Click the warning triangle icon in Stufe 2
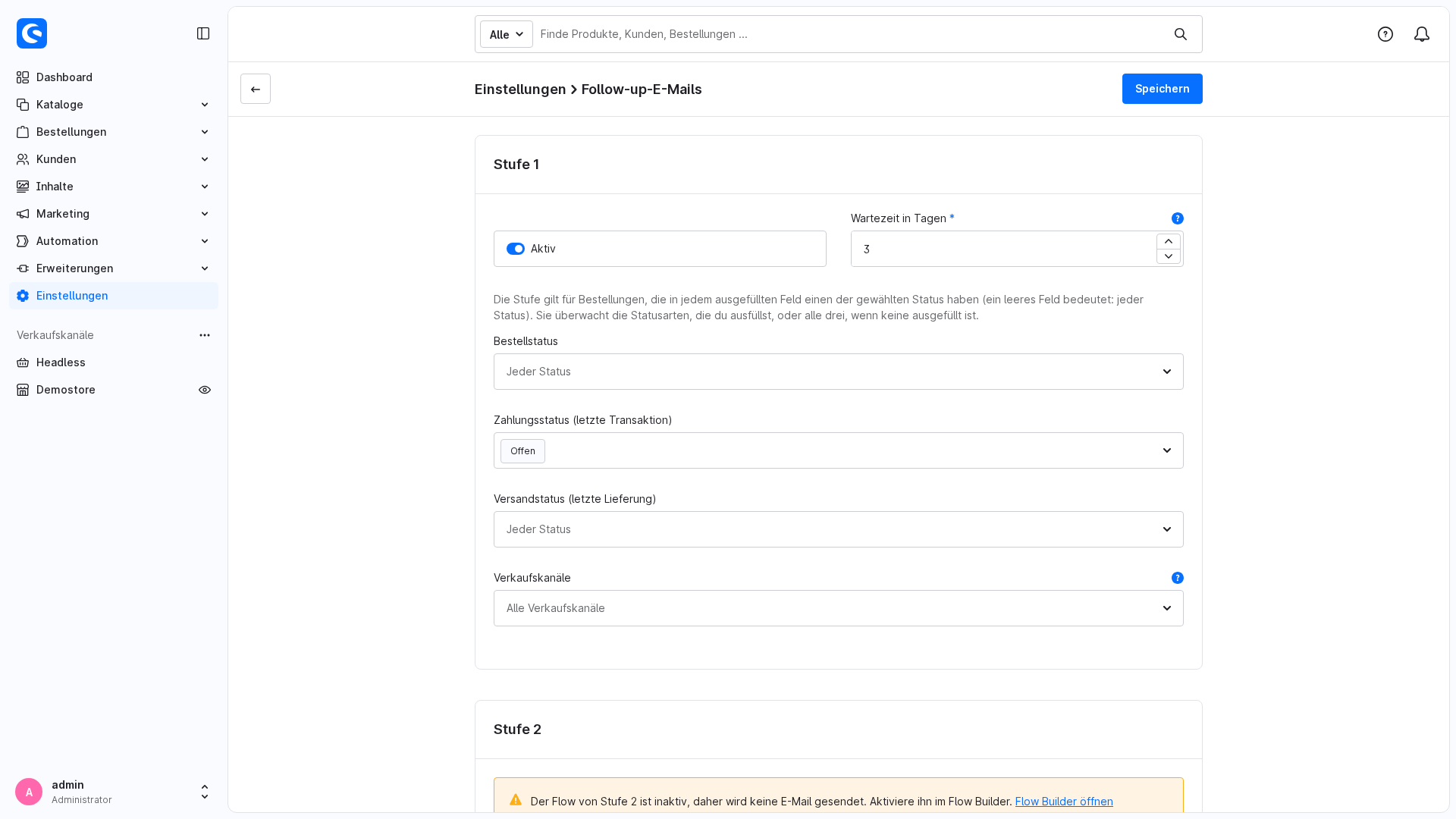1456x819 pixels. [516, 800]
